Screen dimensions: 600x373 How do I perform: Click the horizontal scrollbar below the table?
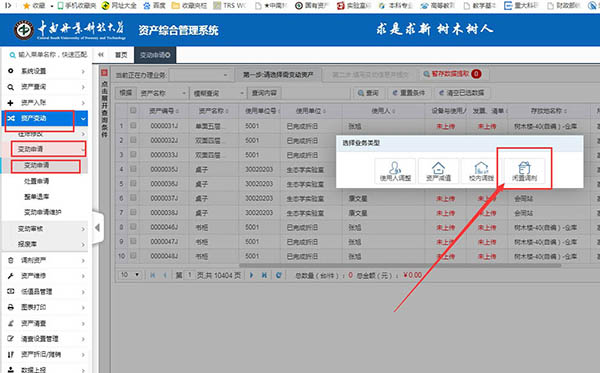400,265
